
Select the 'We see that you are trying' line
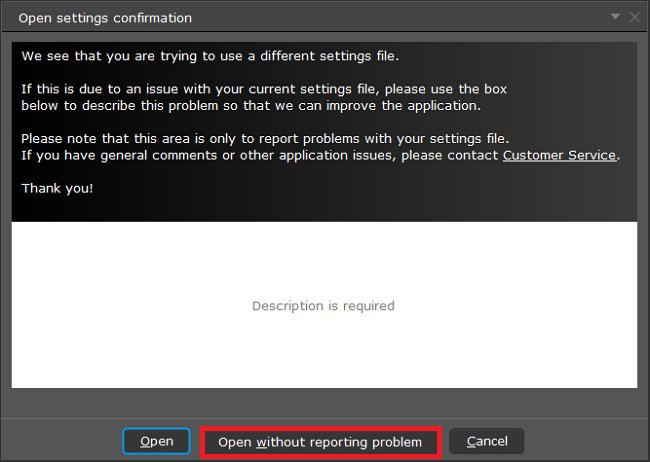point(210,56)
